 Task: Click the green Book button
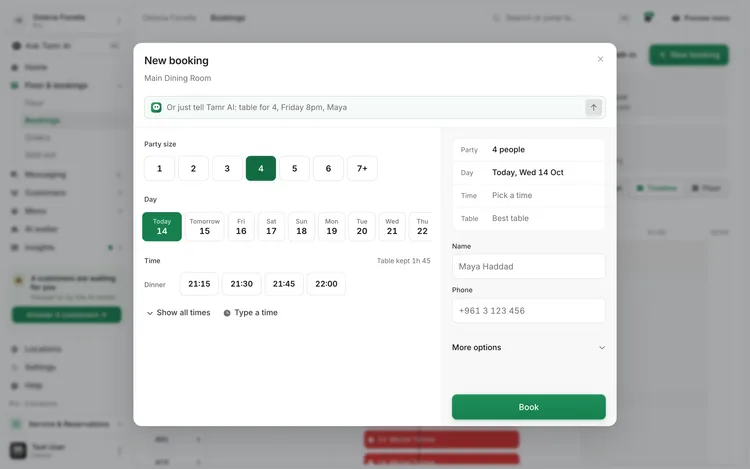[529, 407]
